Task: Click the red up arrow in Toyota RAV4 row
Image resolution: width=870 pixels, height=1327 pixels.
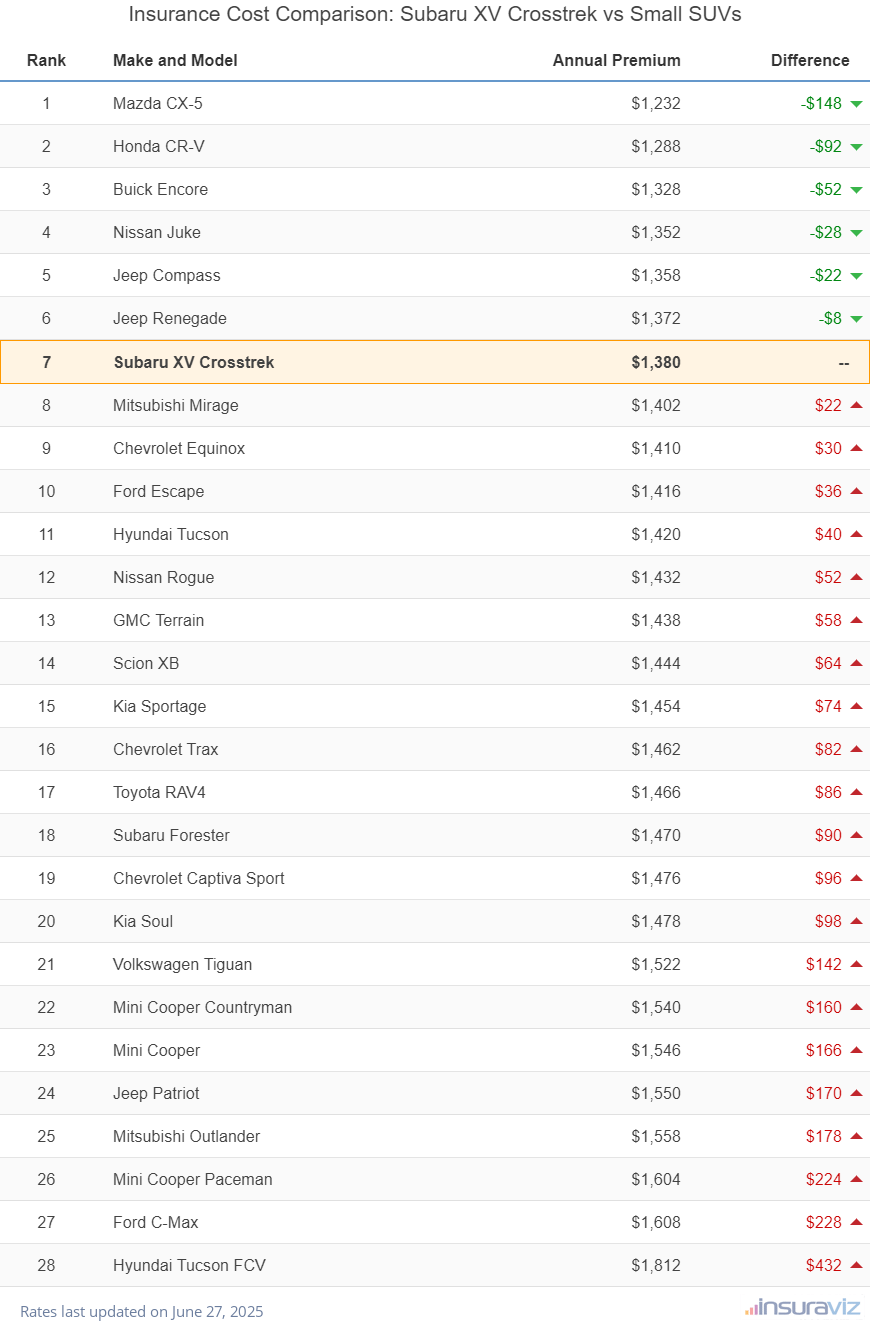Action: [856, 792]
